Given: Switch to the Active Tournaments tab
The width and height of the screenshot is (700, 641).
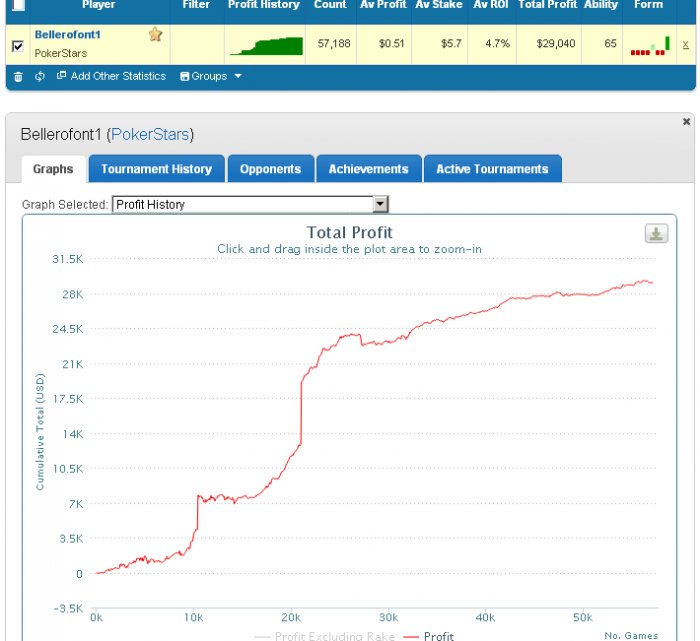Looking at the screenshot, I should point(492,169).
